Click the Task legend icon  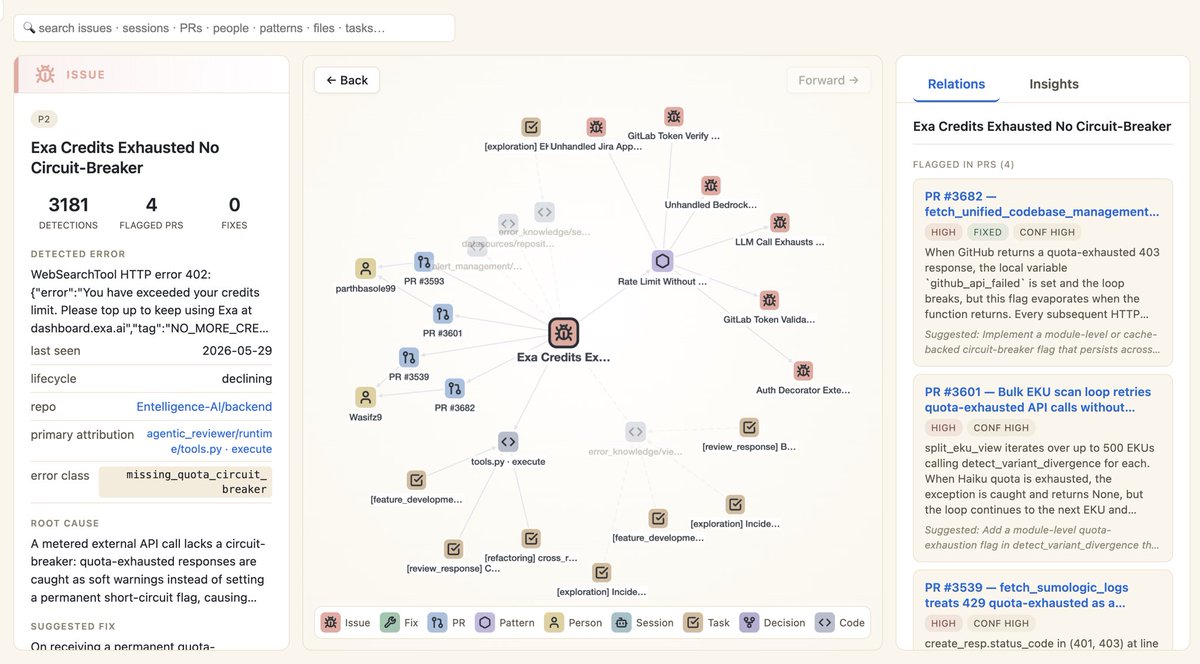(x=692, y=622)
